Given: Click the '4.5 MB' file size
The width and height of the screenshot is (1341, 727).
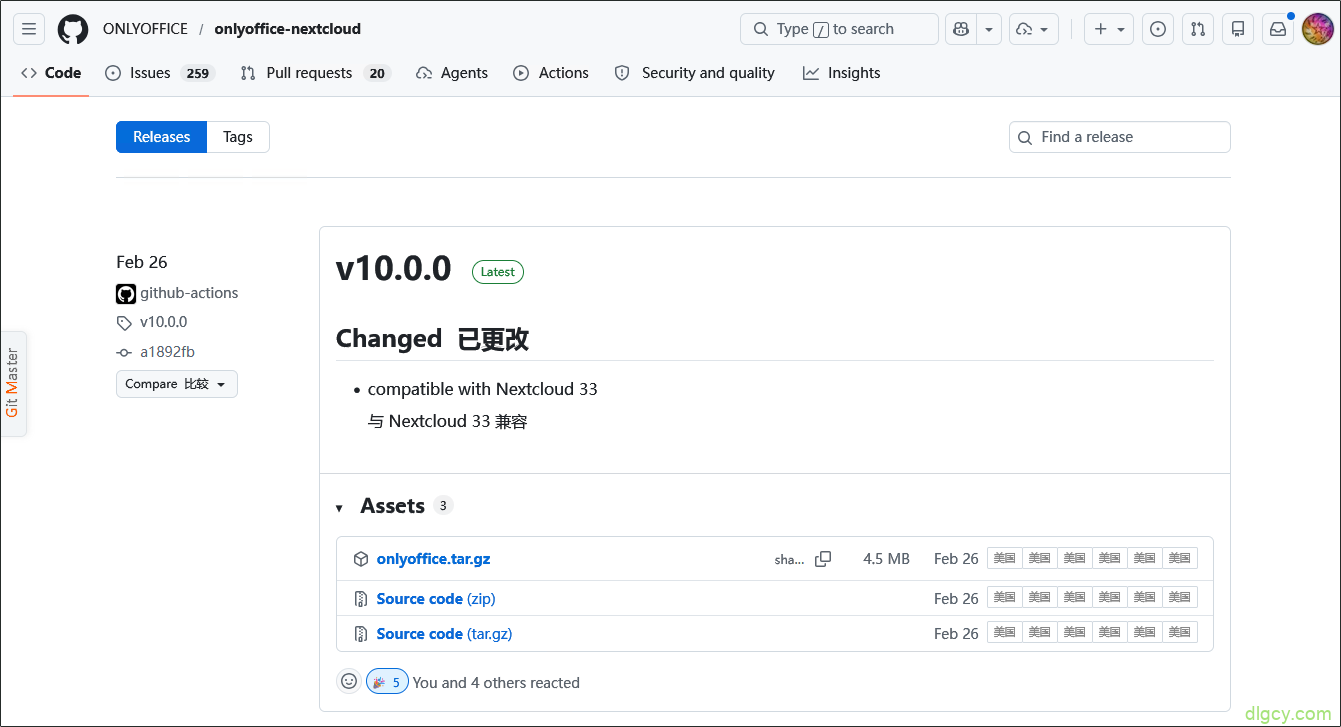Looking at the screenshot, I should pyautogui.click(x=886, y=559).
